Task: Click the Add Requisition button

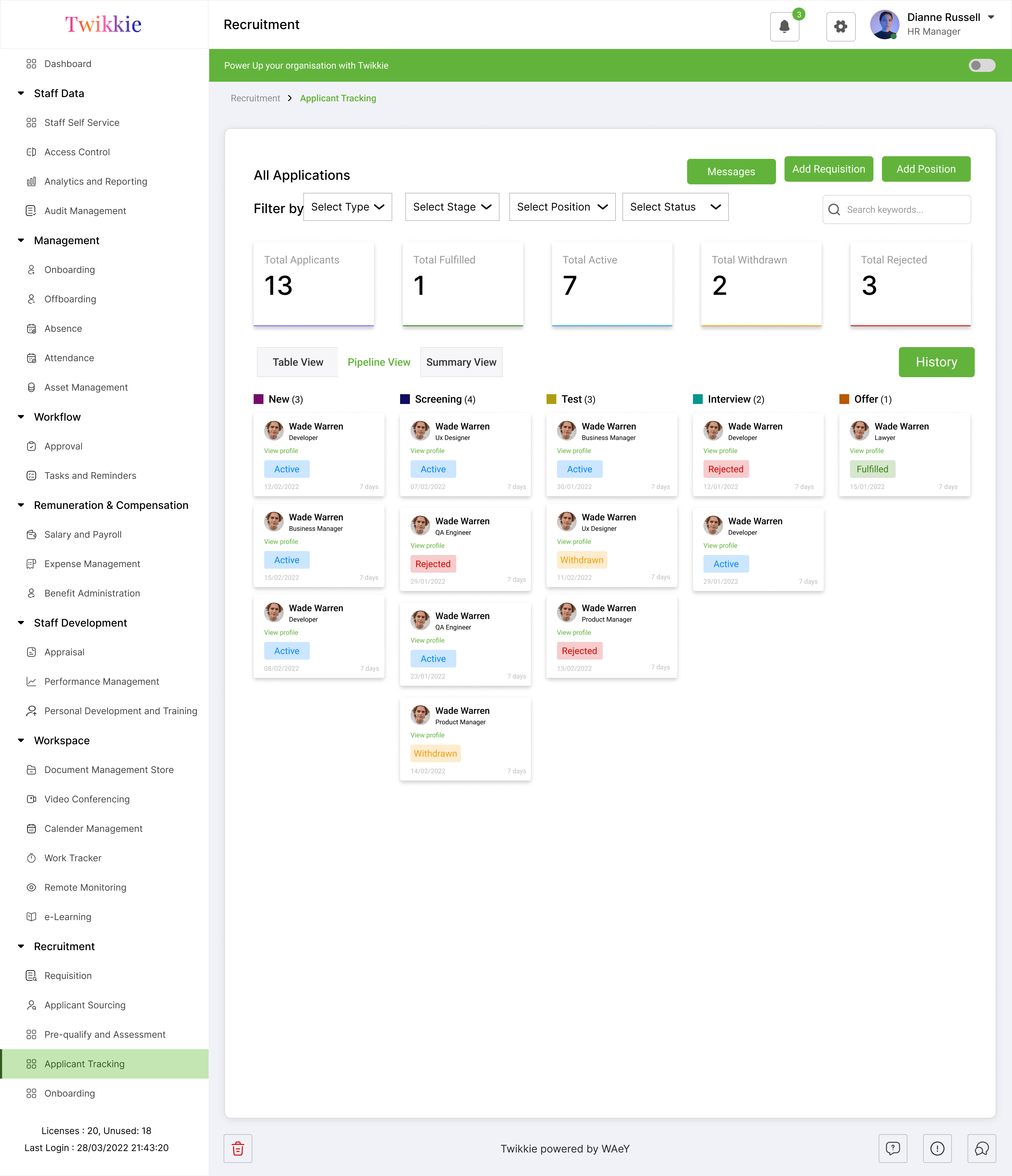Action: [x=829, y=169]
